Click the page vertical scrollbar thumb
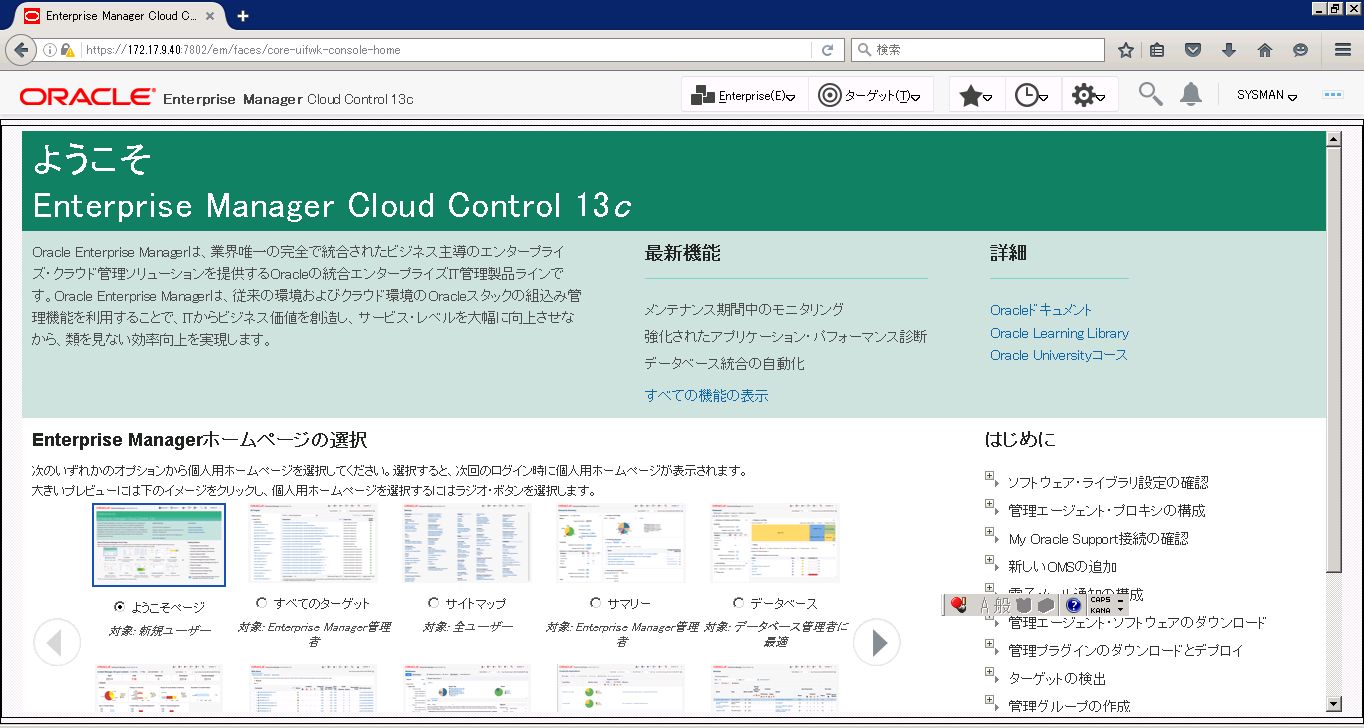The height and width of the screenshot is (728, 1364). coord(1333,359)
